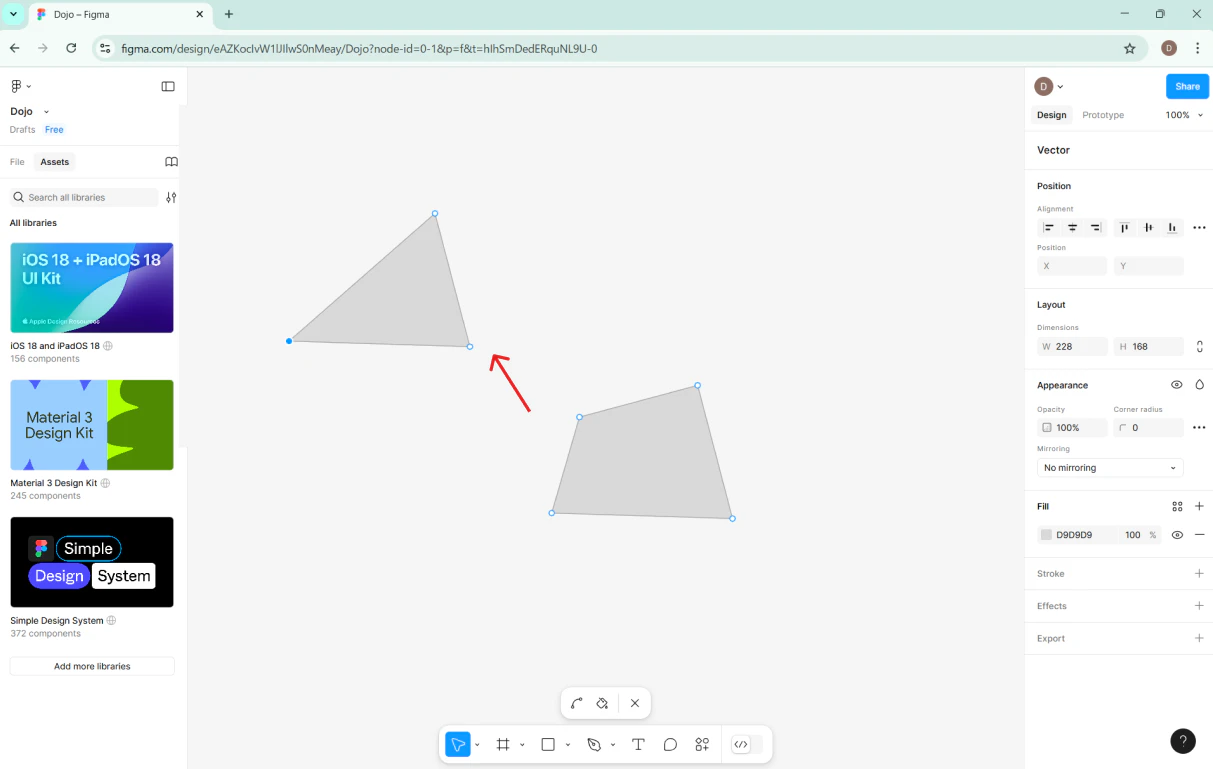
Task: Align vertical centers
Action: pyautogui.click(x=1148, y=228)
